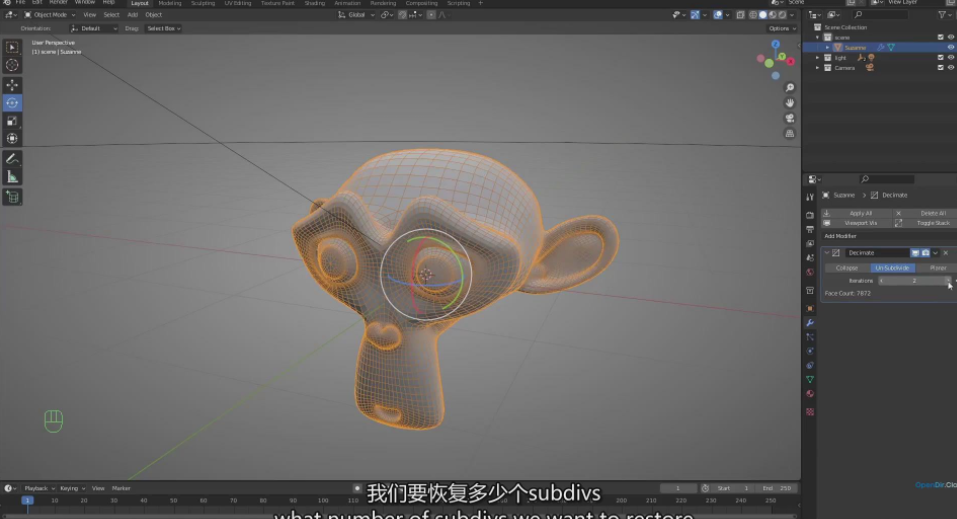Click the viewport zoom magnifier icon
Image resolution: width=957 pixels, height=519 pixels.
tap(790, 87)
